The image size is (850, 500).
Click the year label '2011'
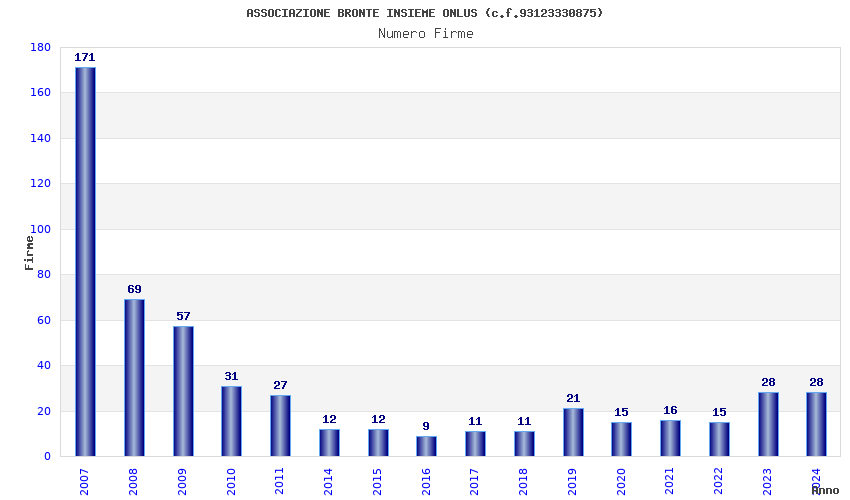pyautogui.click(x=279, y=482)
